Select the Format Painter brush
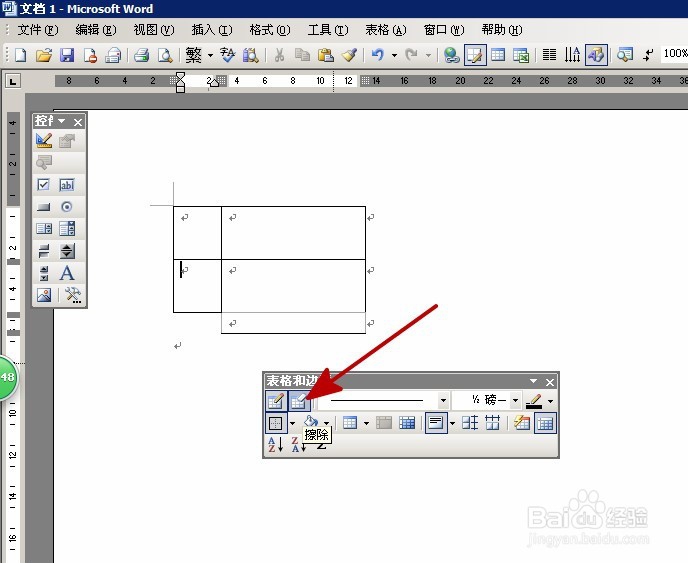 coord(349,55)
